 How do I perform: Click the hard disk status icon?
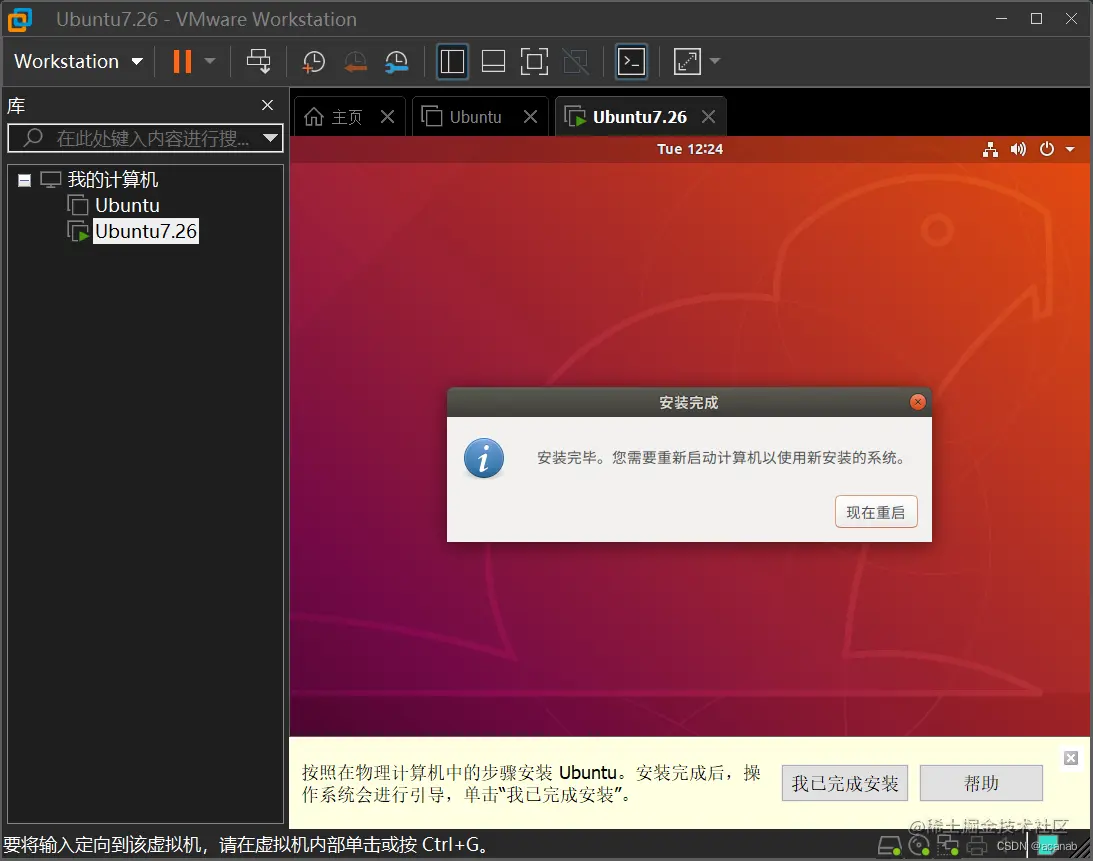click(889, 845)
